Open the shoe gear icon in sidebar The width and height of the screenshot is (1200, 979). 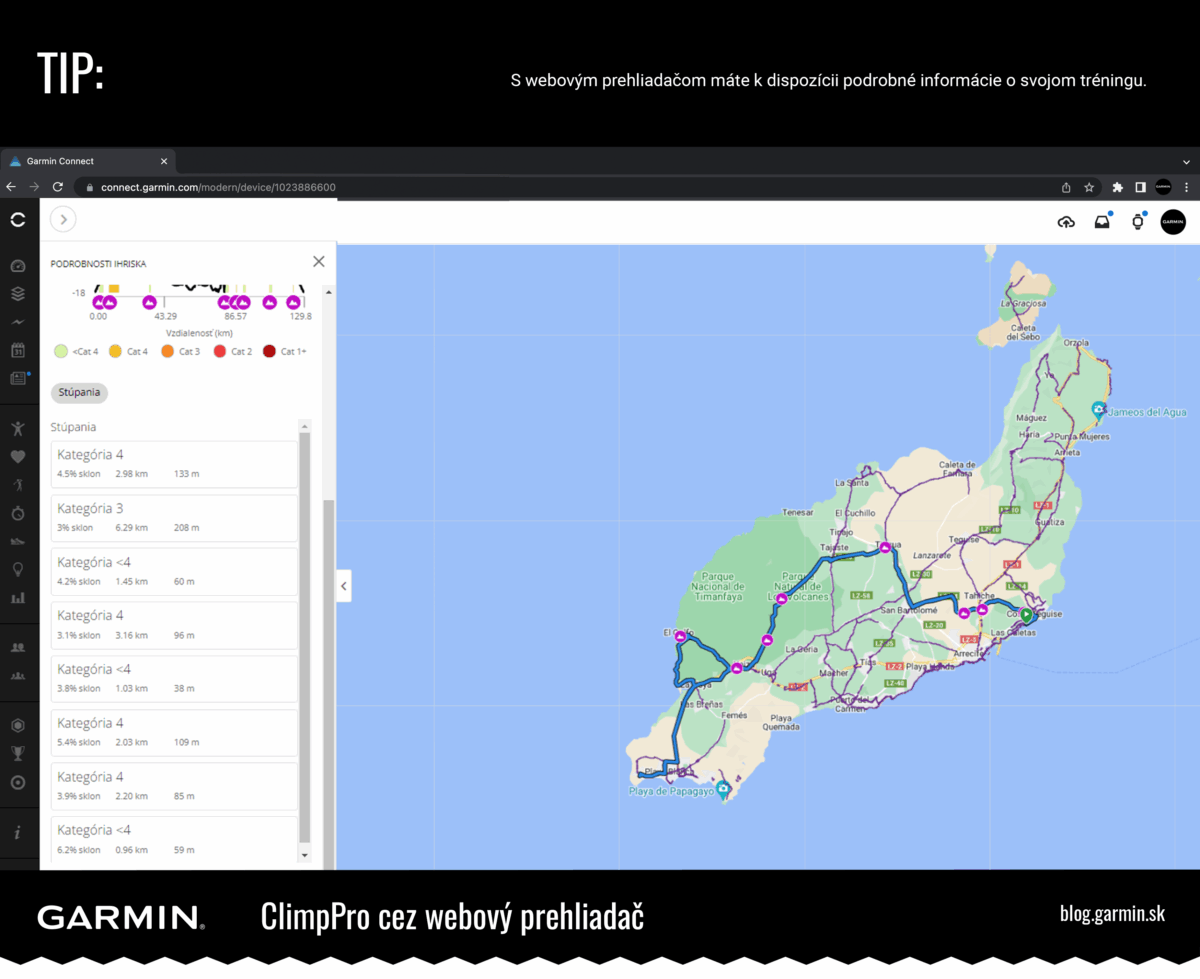[x=18, y=541]
